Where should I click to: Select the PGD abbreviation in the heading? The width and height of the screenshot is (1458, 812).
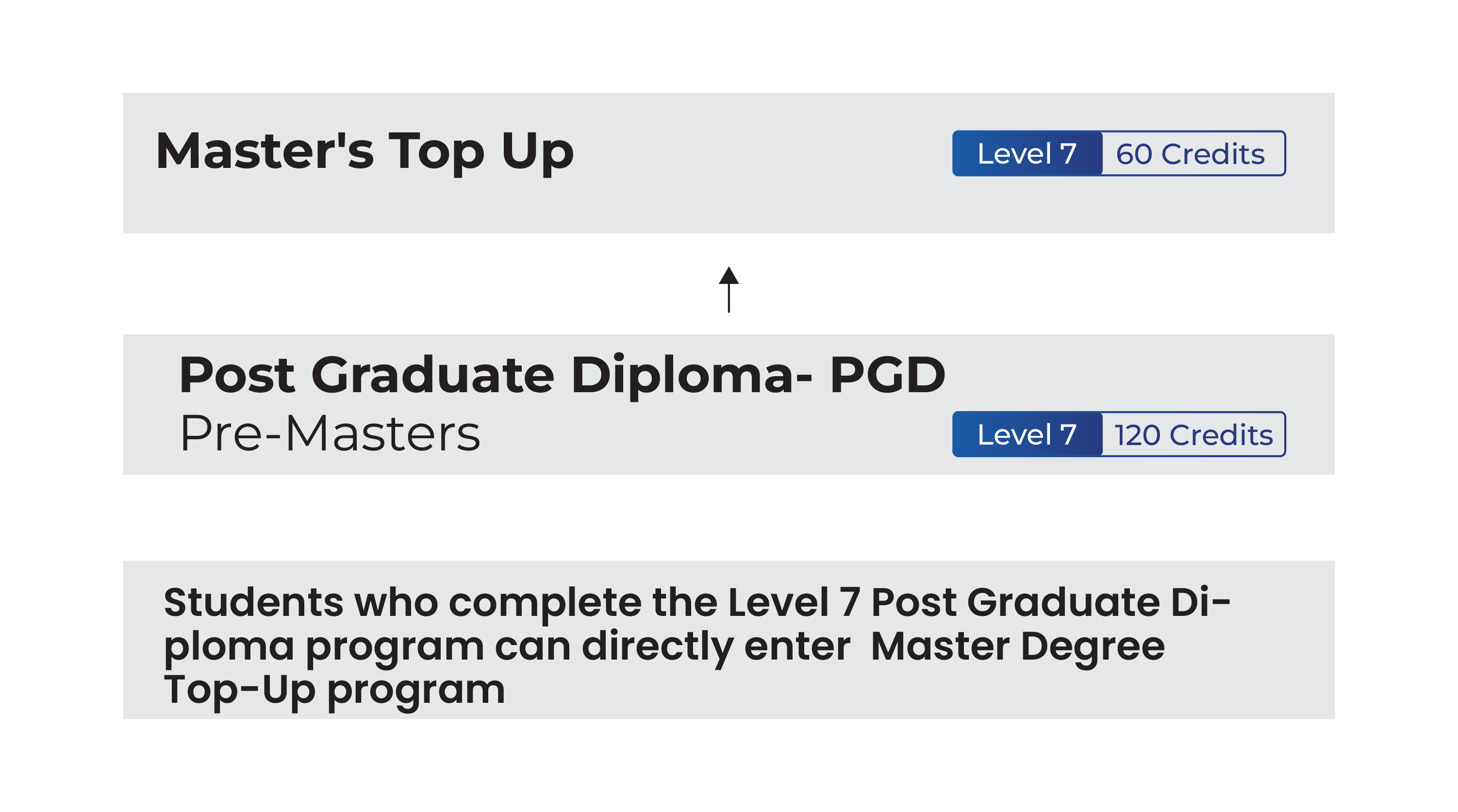tap(887, 375)
